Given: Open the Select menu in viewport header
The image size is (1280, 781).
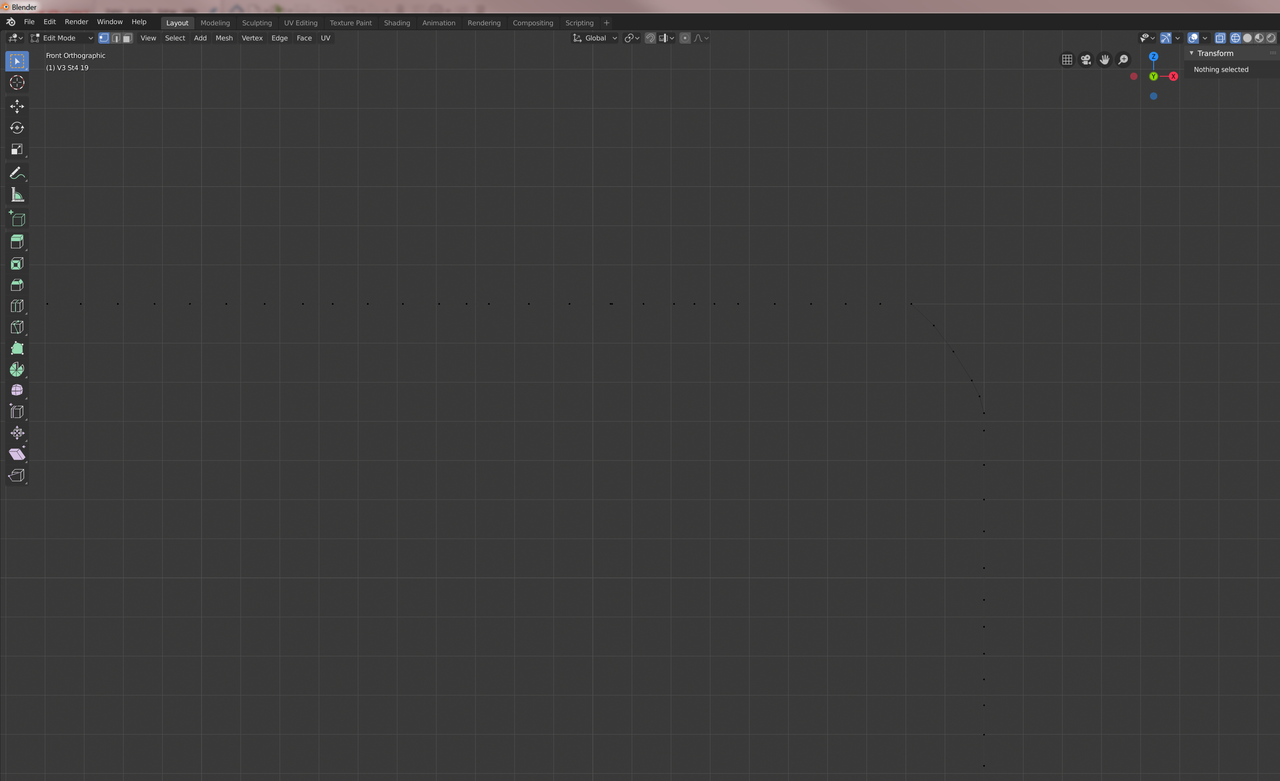Looking at the screenshot, I should [x=175, y=38].
